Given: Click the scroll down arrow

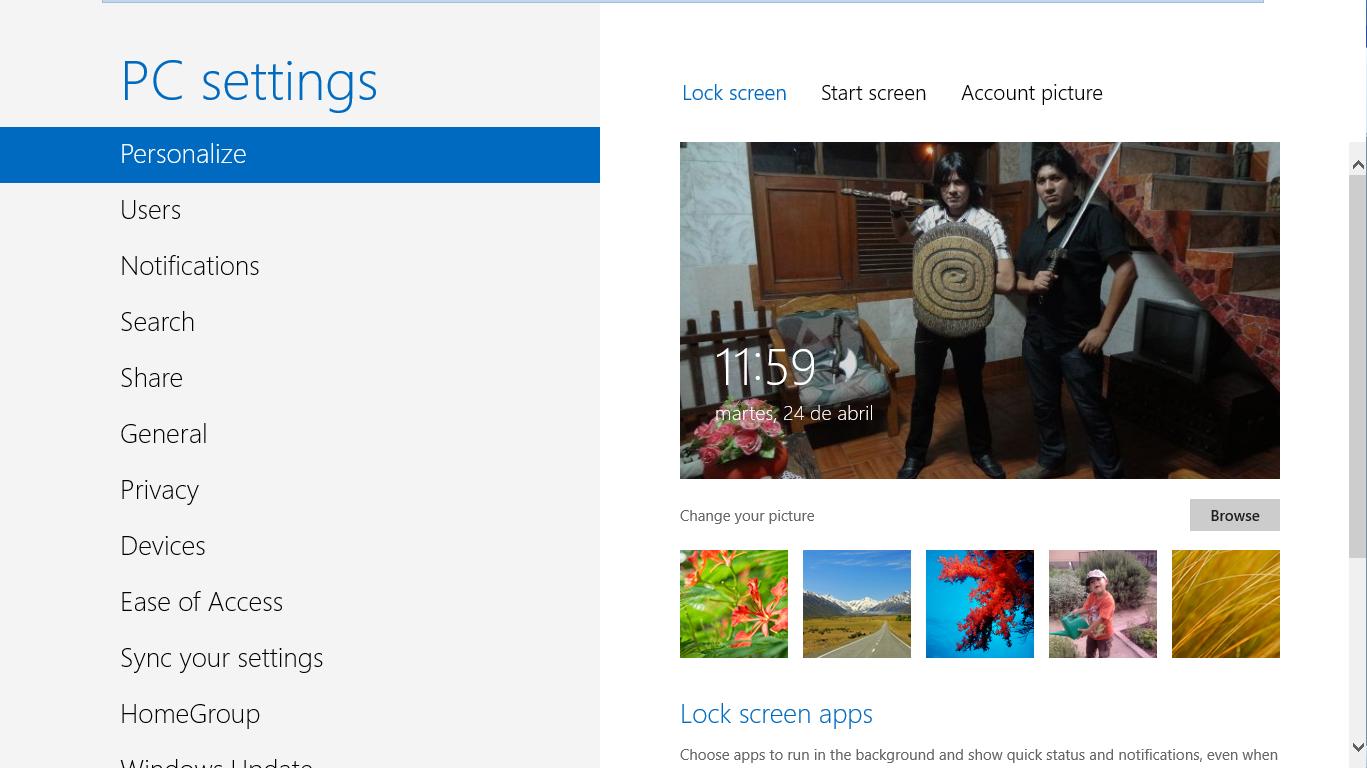Looking at the screenshot, I should tap(1357, 746).
